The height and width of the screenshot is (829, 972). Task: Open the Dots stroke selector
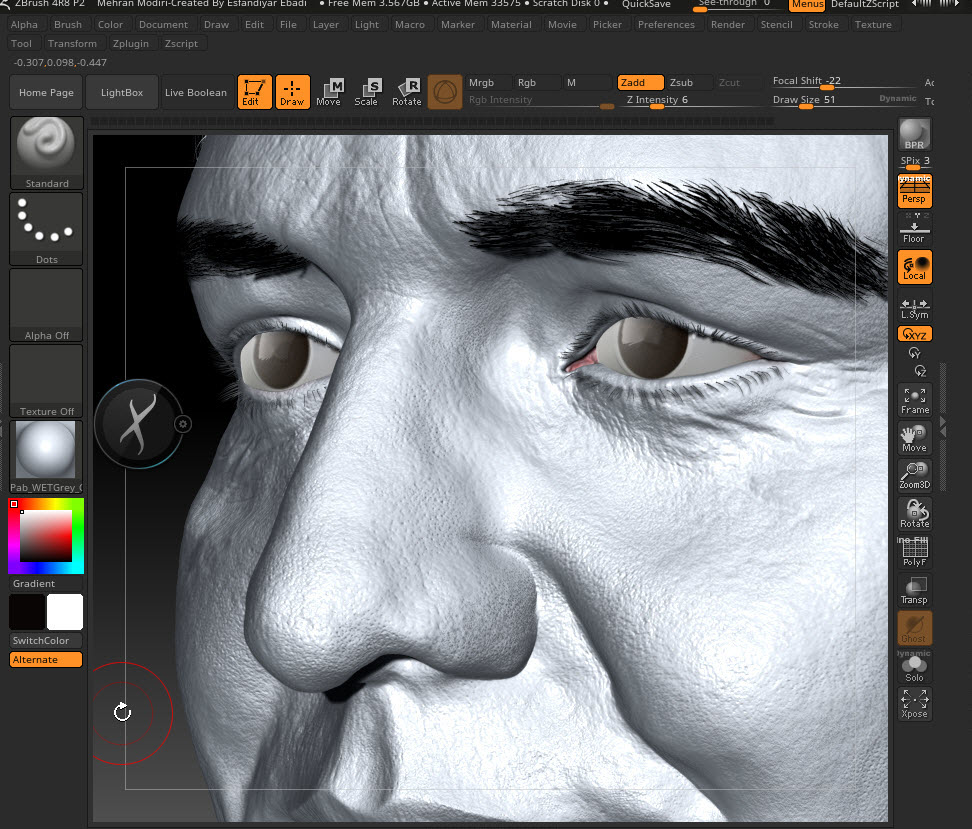tap(46, 229)
